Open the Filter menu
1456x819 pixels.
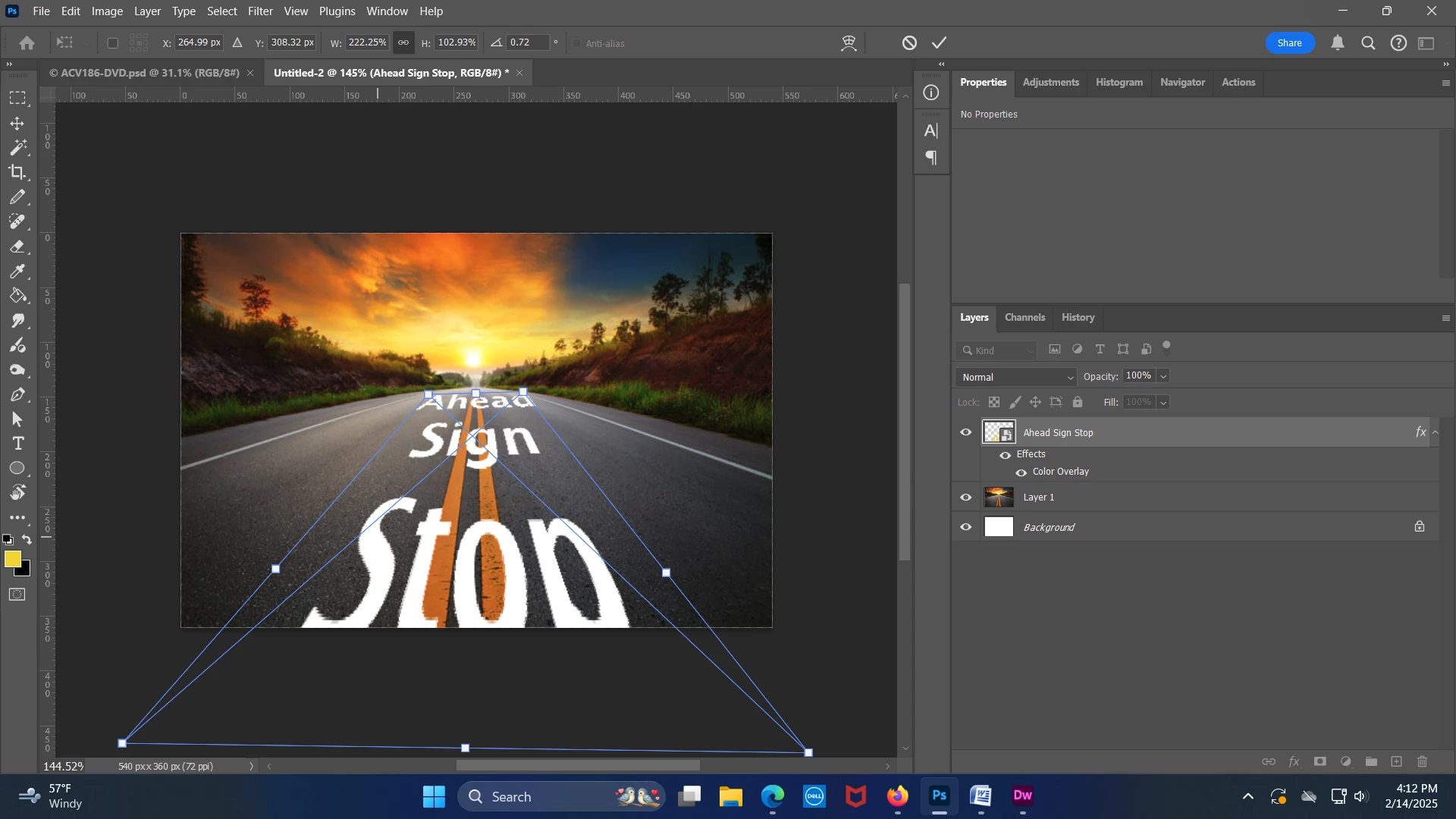[x=259, y=11]
